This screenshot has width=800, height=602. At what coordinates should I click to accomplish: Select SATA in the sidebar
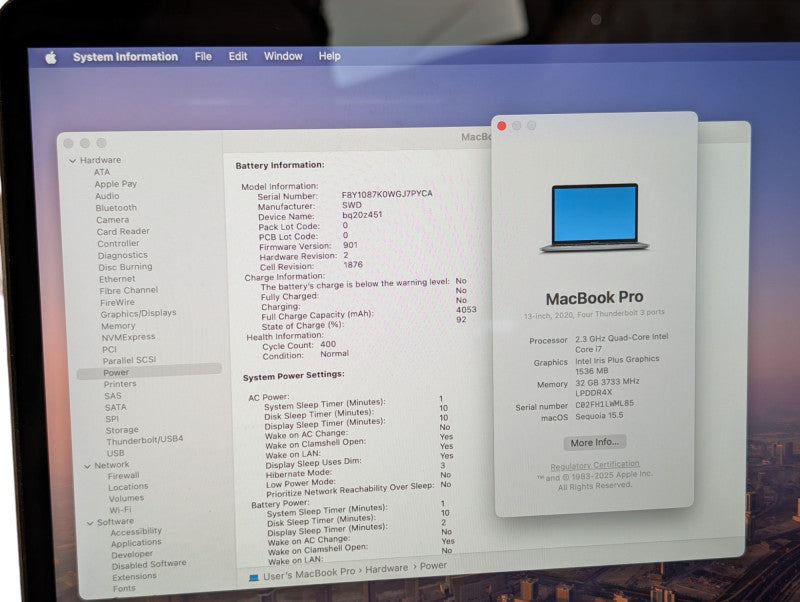tap(115, 408)
